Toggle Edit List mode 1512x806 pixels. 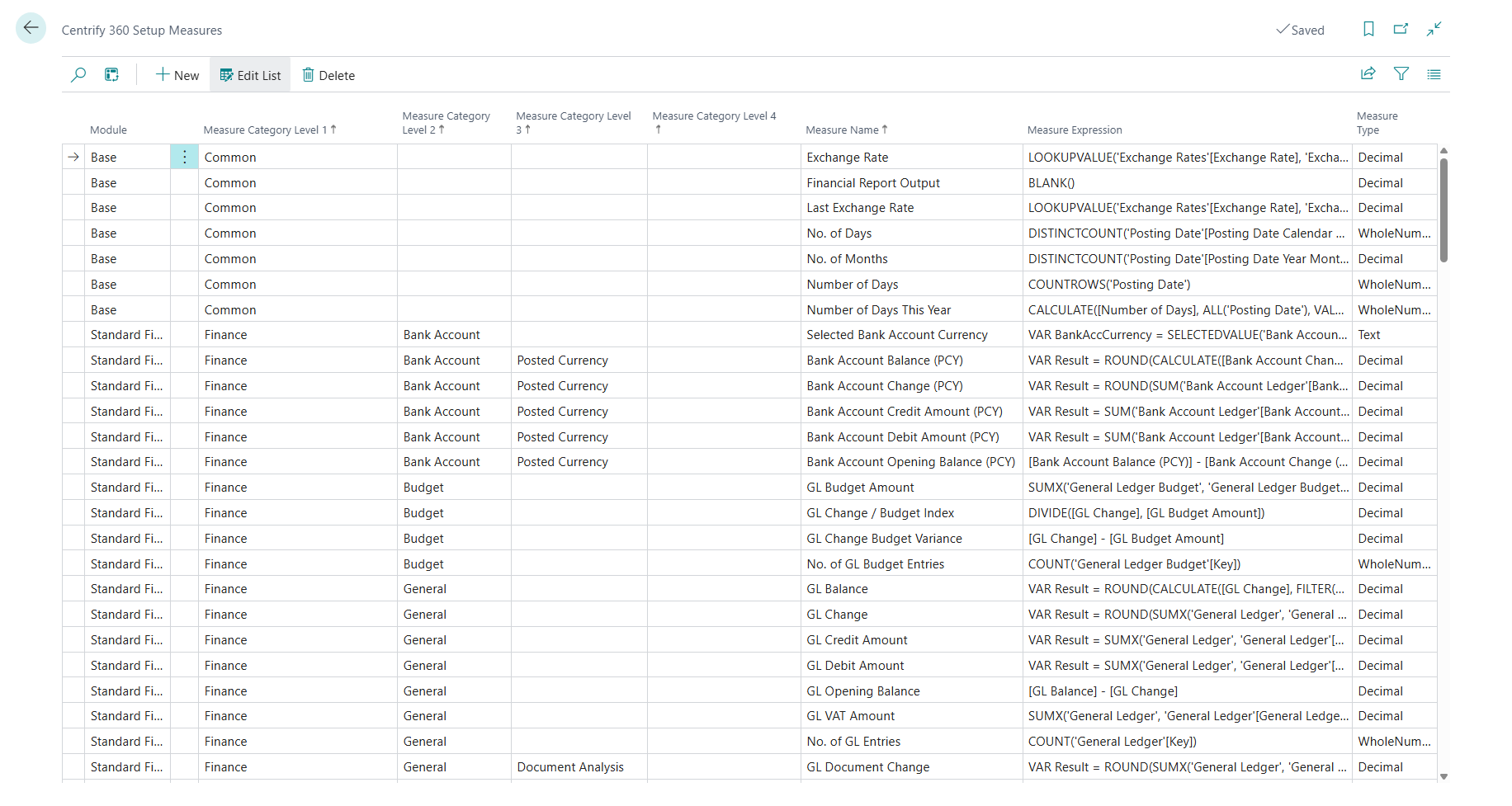250,75
